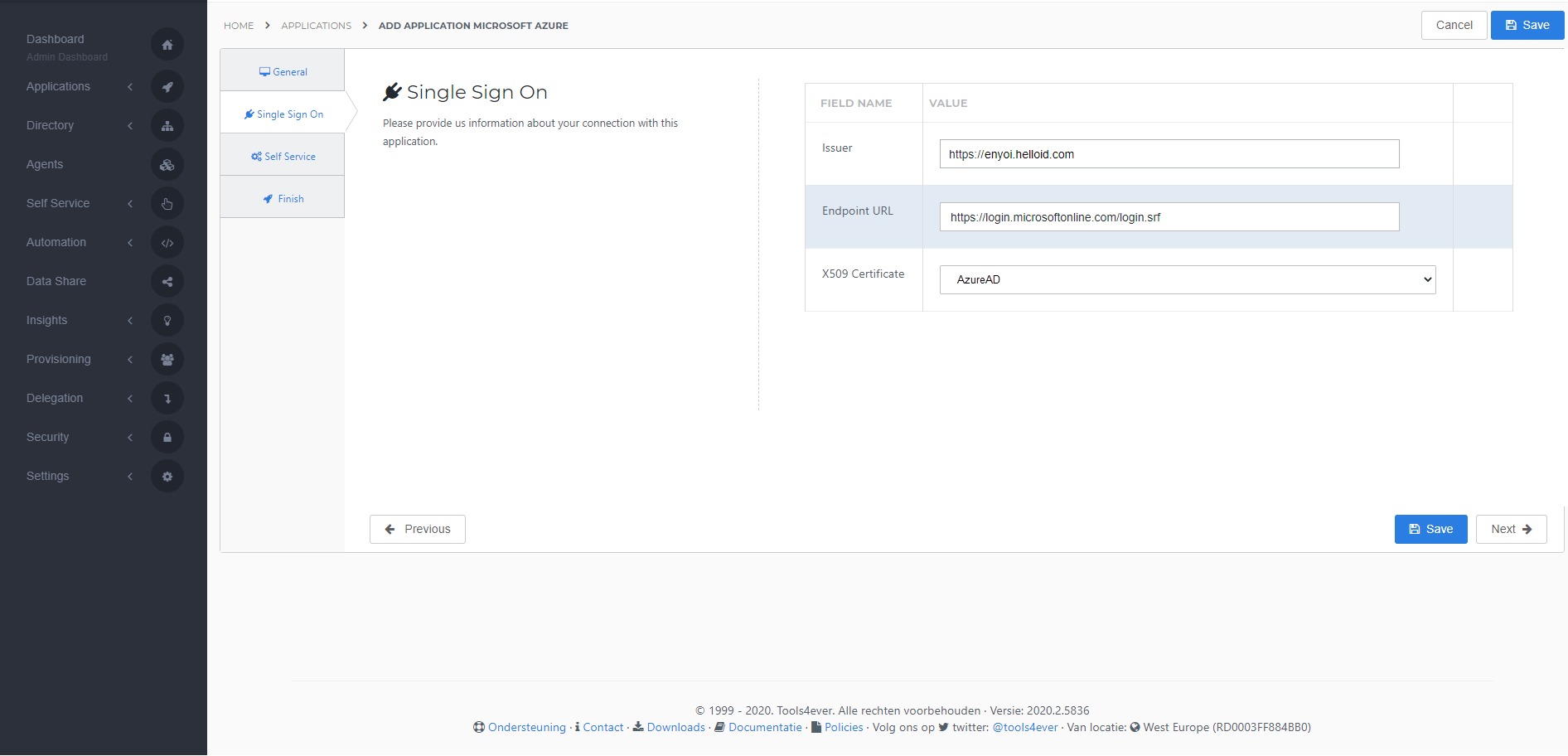The image size is (1568, 756).
Task: Click the Previous button
Action: click(x=418, y=529)
